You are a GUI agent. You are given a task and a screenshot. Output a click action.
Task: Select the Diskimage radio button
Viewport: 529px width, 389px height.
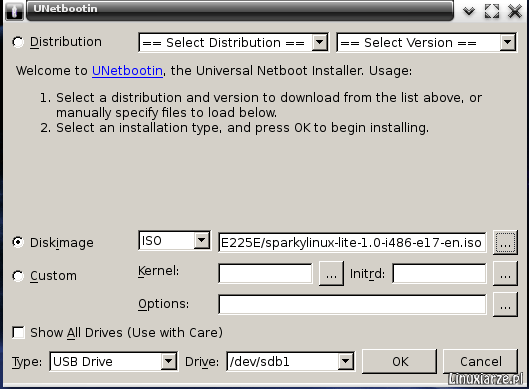pos(18,242)
